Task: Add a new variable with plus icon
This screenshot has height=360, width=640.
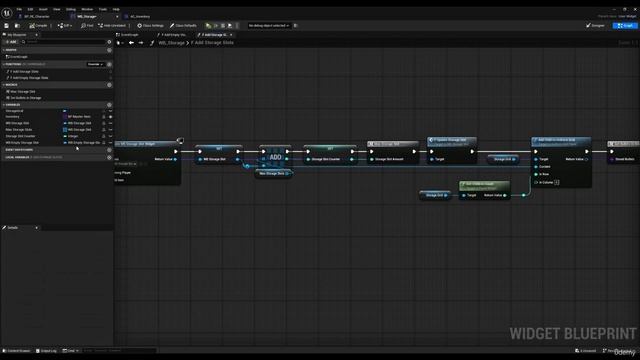Action: [x=109, y=105]
